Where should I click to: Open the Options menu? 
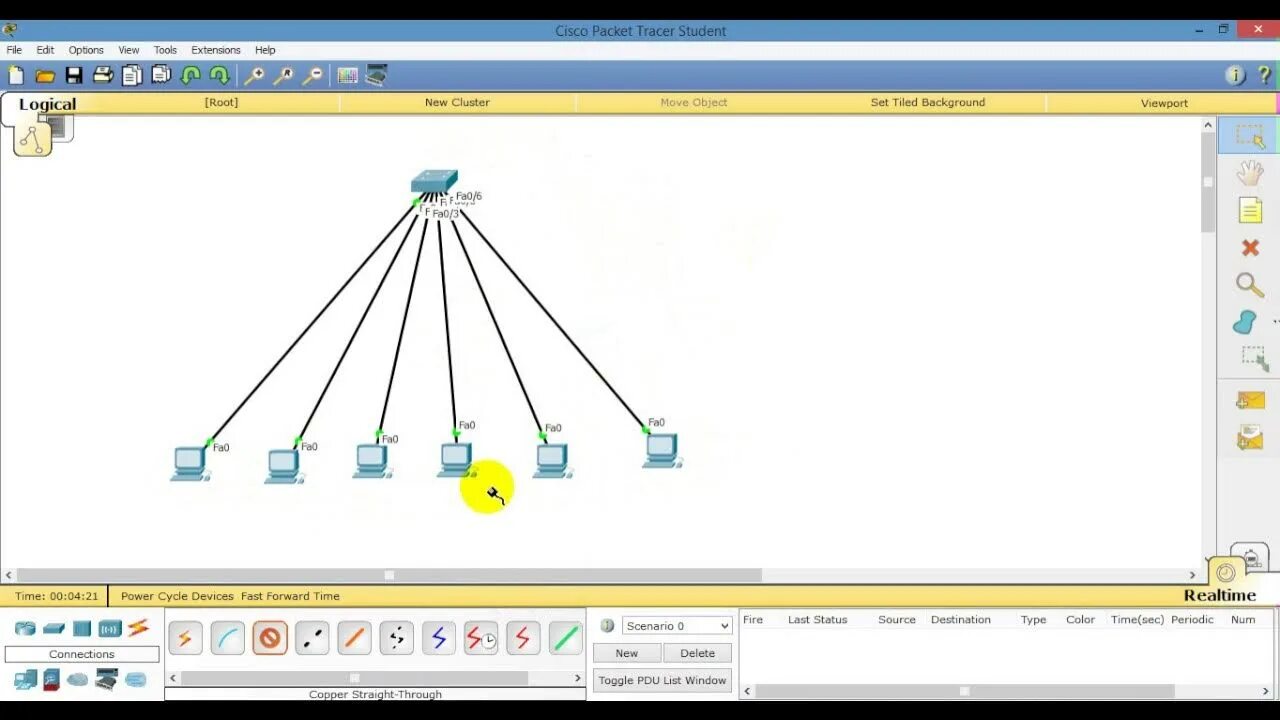(86, 50)
